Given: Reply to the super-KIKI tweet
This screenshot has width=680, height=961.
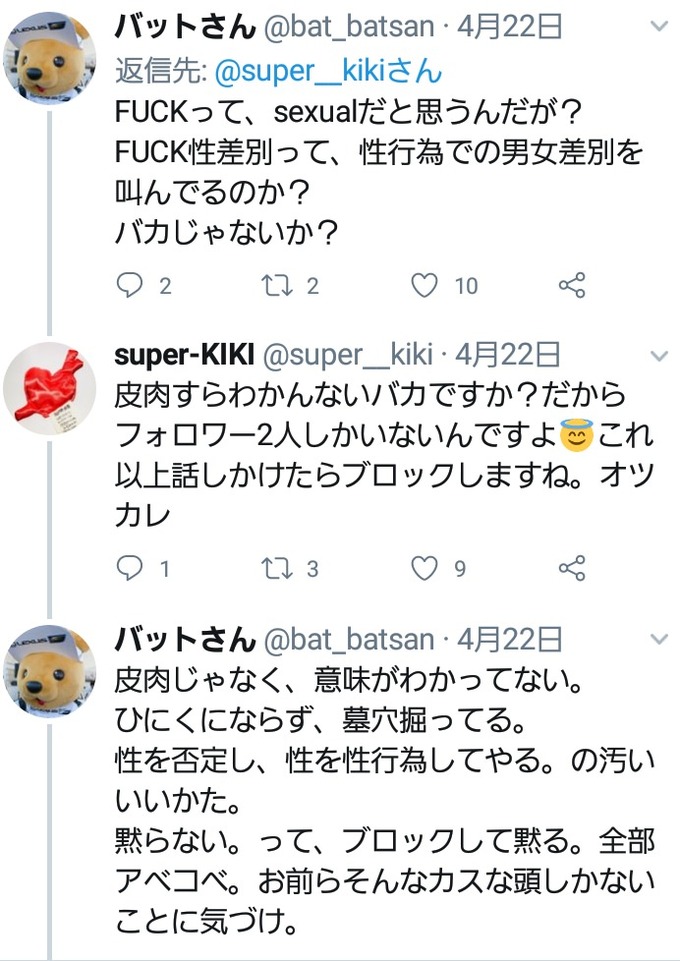Looking at the screenshot, I should [131, 569].
